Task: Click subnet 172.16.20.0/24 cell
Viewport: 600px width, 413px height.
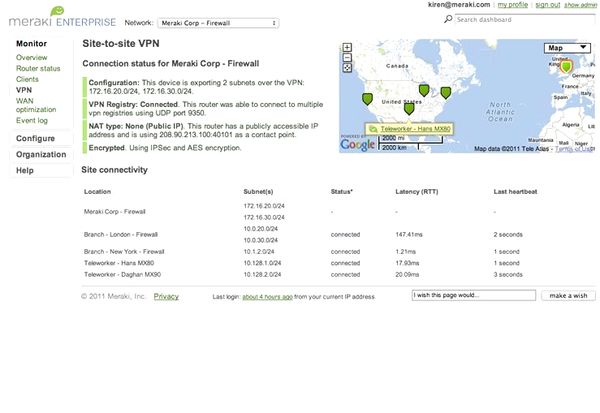Action: [264, 206]
